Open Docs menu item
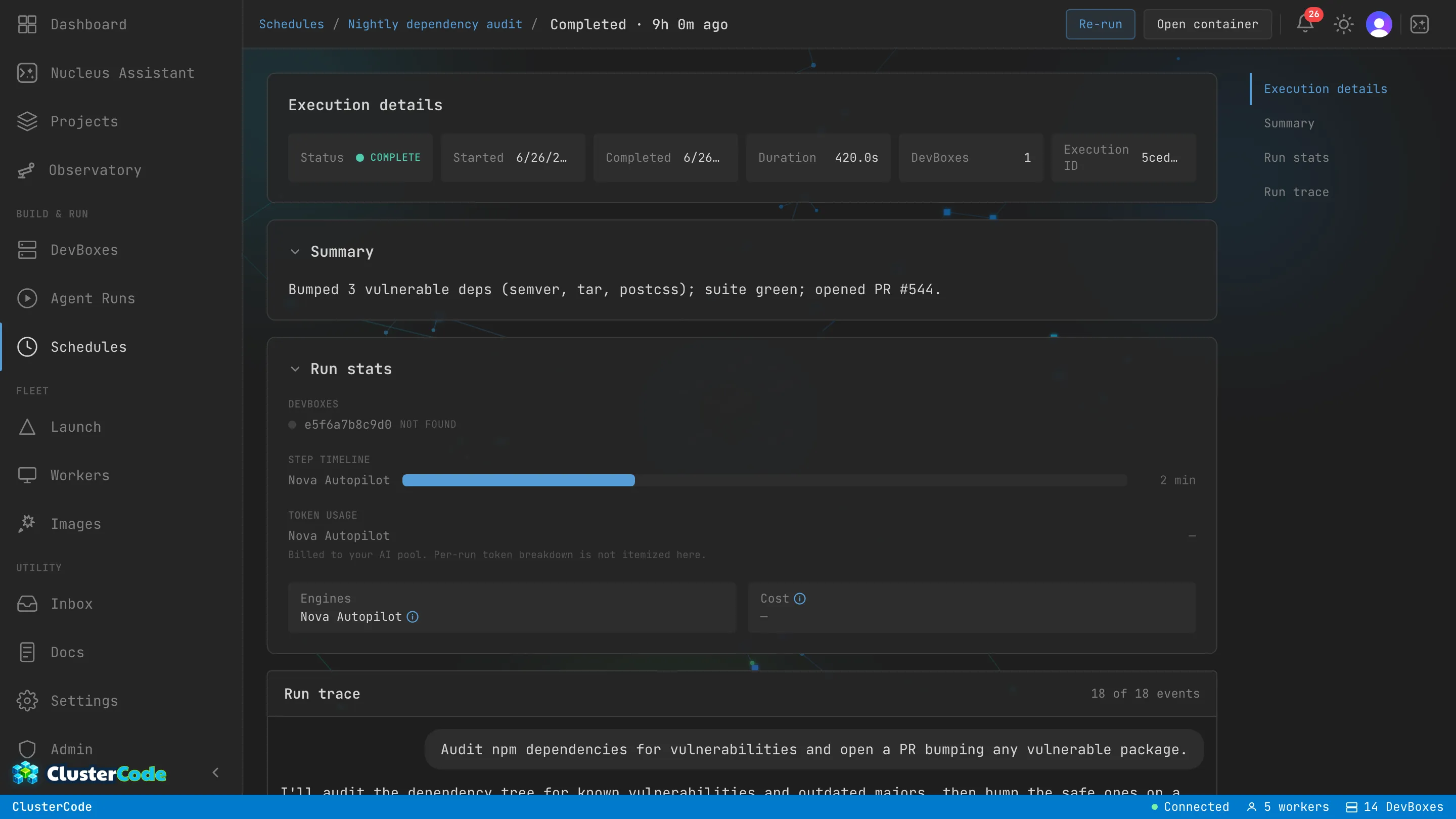This screenshot has height=819, width=1456. (121, 652)
